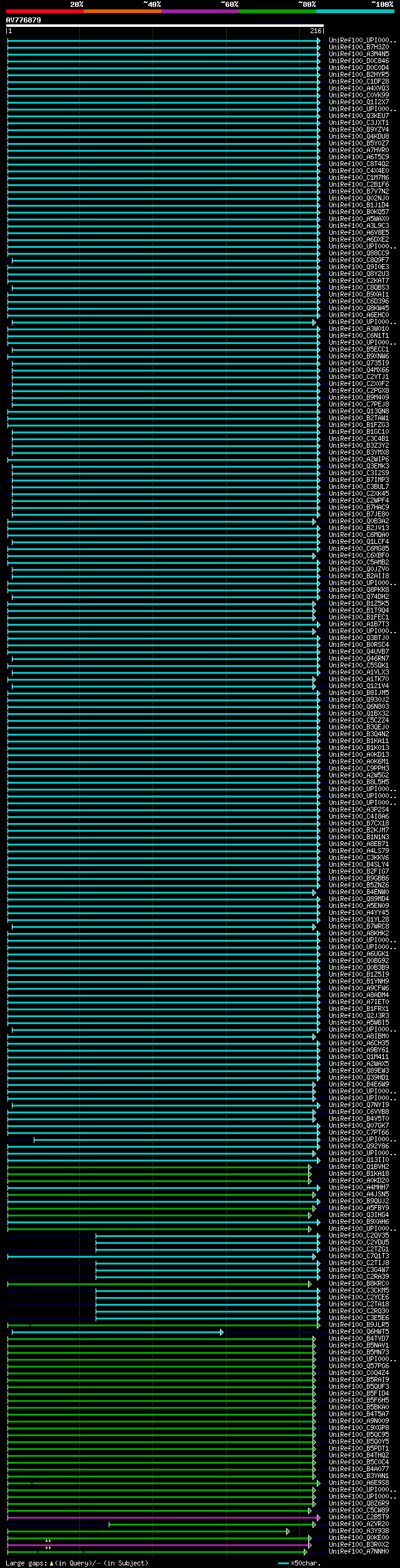Select the label UniRef100_Q1BVH2
The image size is (400, 1568).
[x=359, y=1166]
